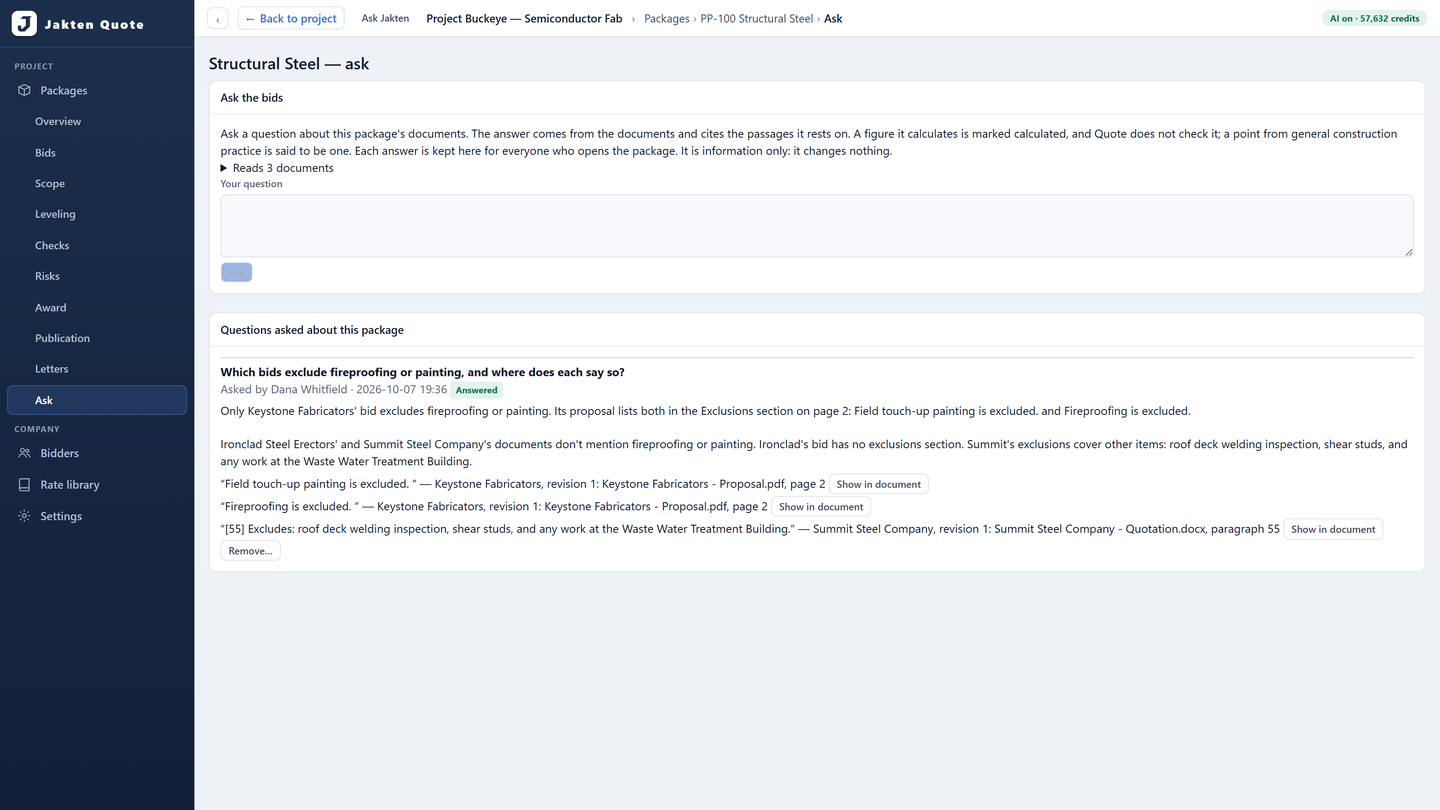Click the question about fireproofing or painting
Viewport: 1440px width, 810px height.
[x=422, y=372]
